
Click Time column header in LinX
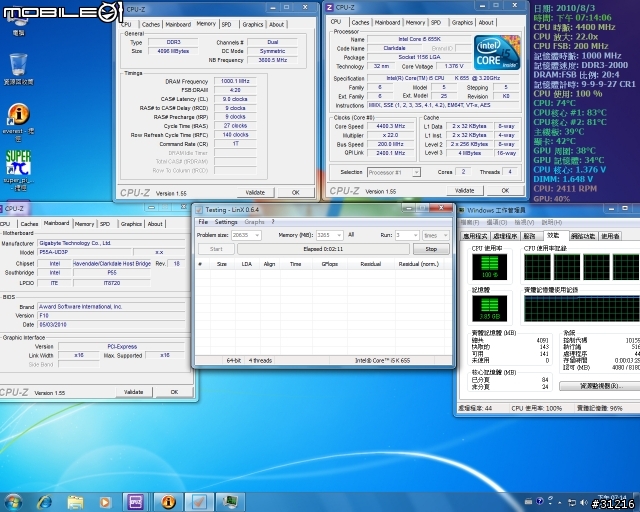click(295, 264)
